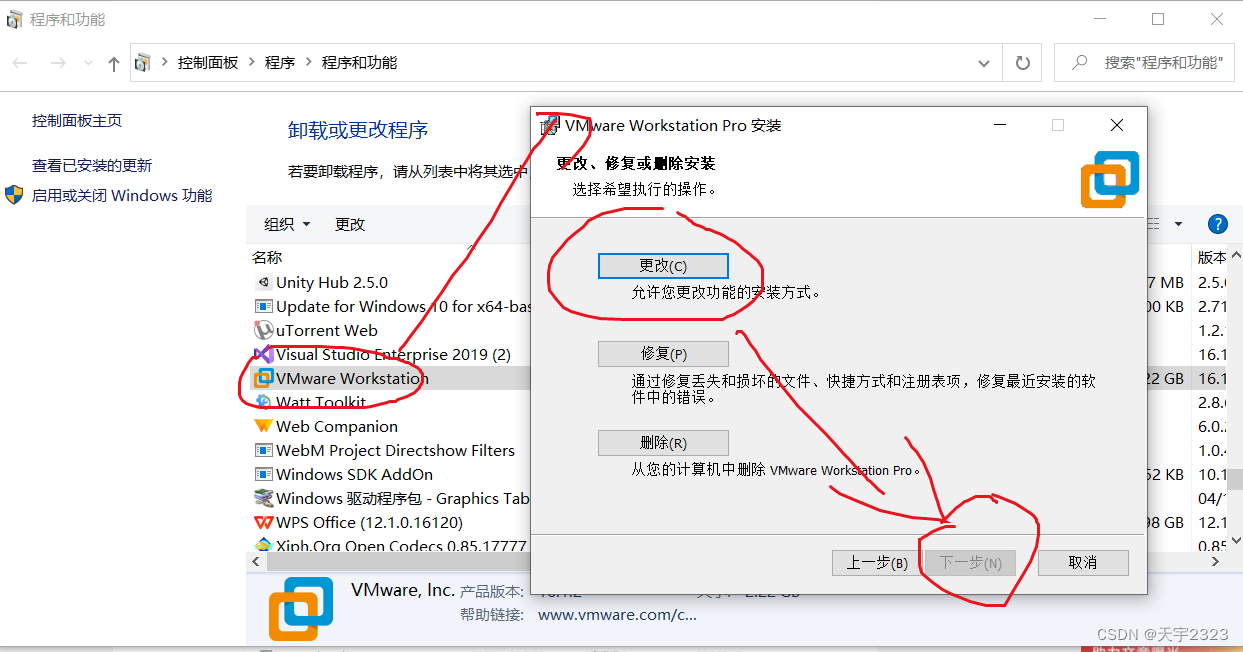Click the 更改(C) button in VMware installer
Viewport: 1243px width, 652px height.
(663, 266)
